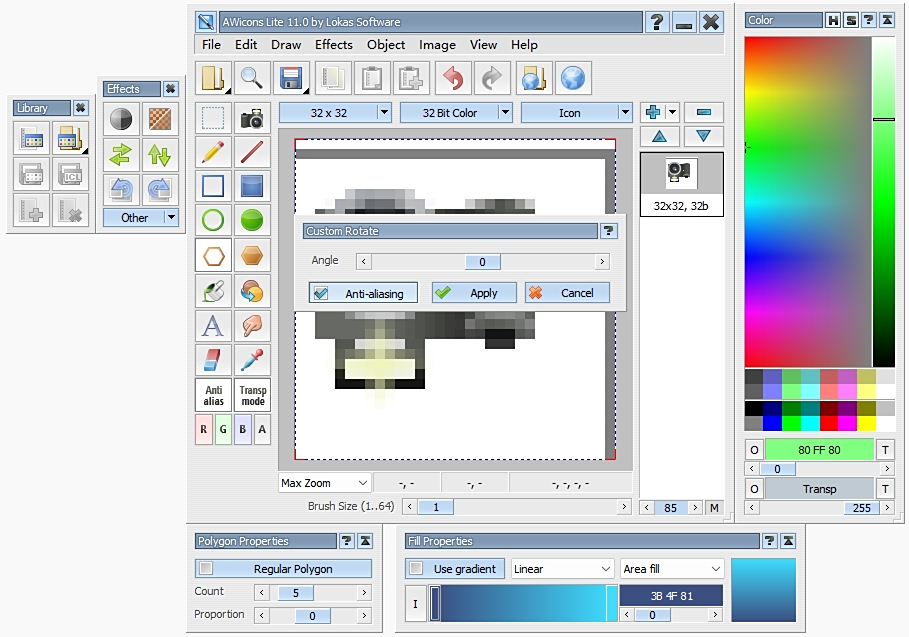Toggle the B blue channel

242,429
